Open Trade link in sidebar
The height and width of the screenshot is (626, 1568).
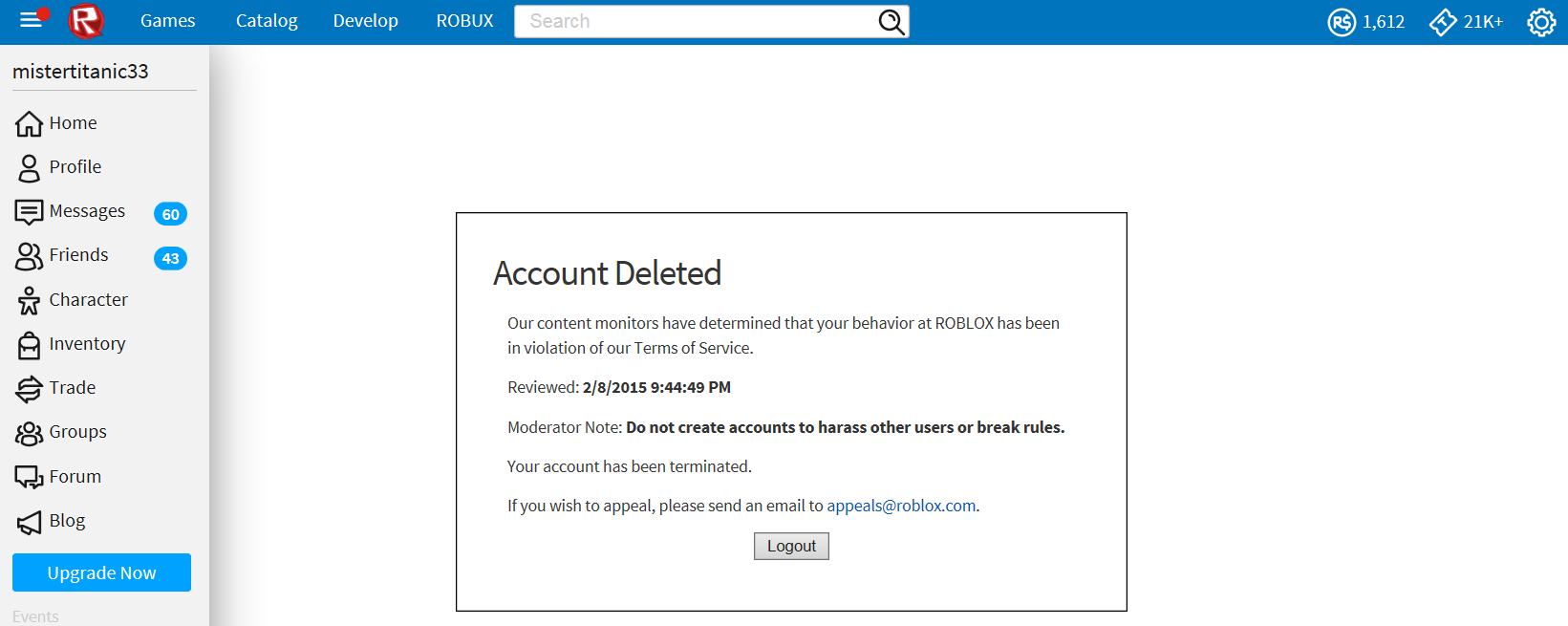73,388
